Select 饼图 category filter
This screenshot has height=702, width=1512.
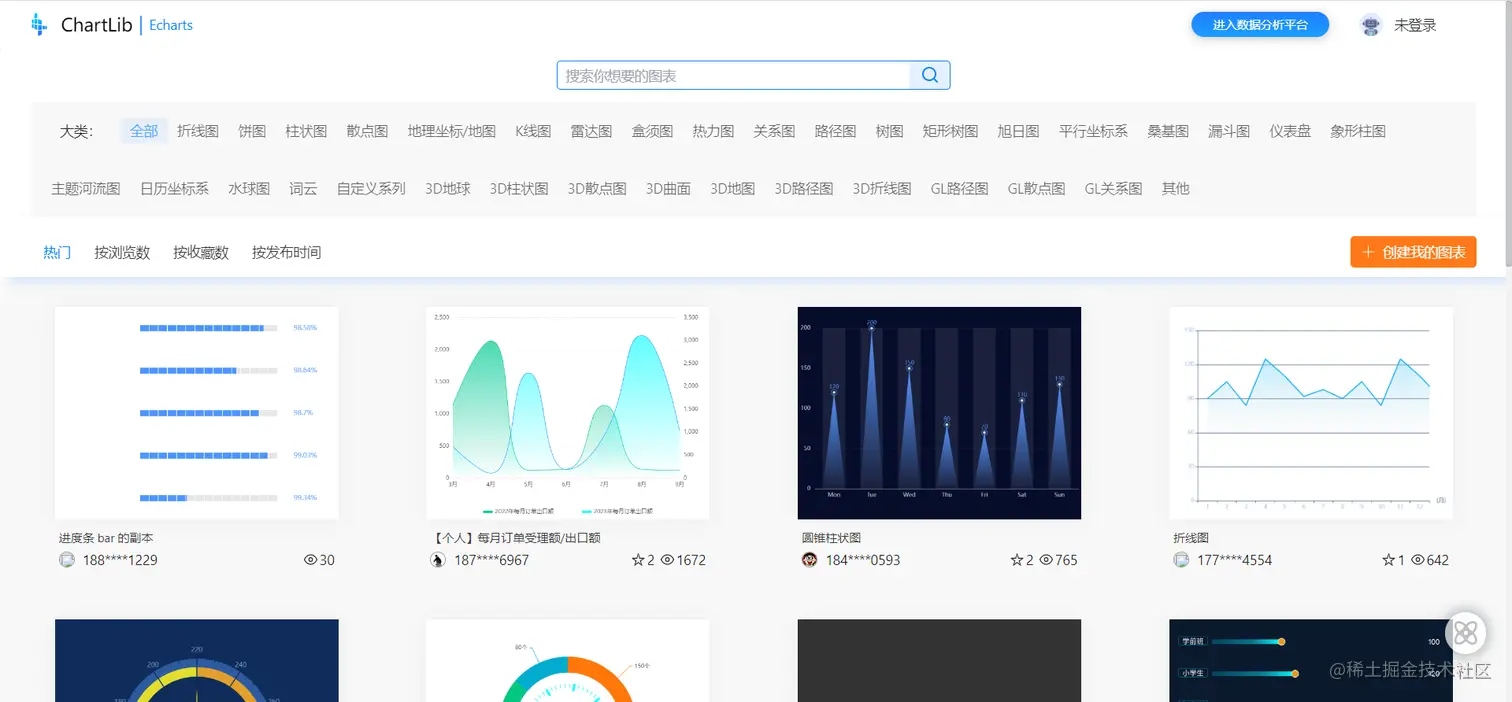pos(252,131)
